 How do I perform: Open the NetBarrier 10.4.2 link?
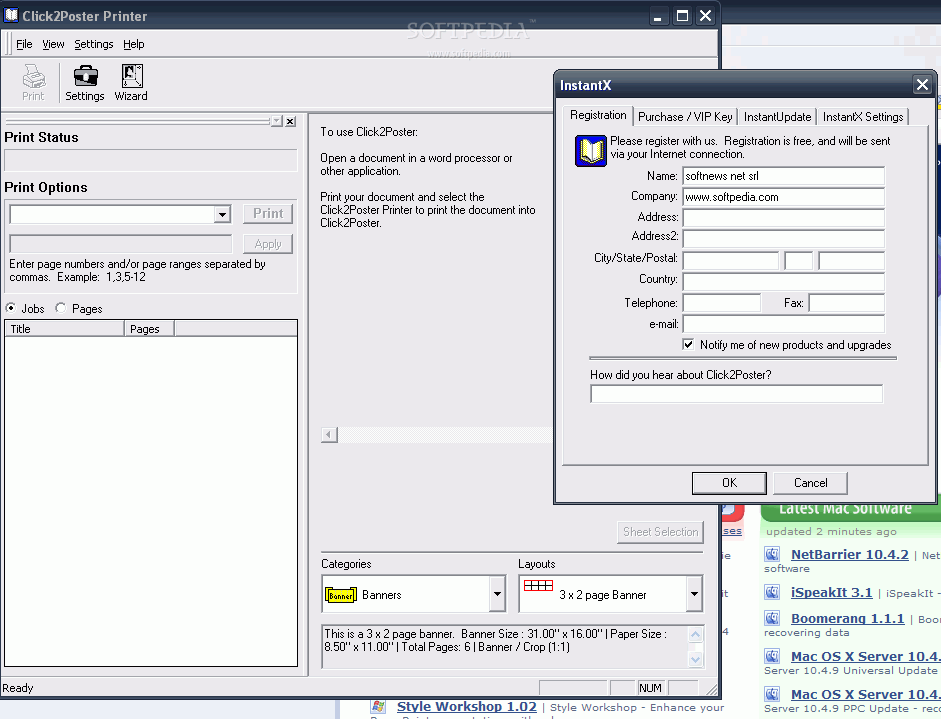point(850,554)
